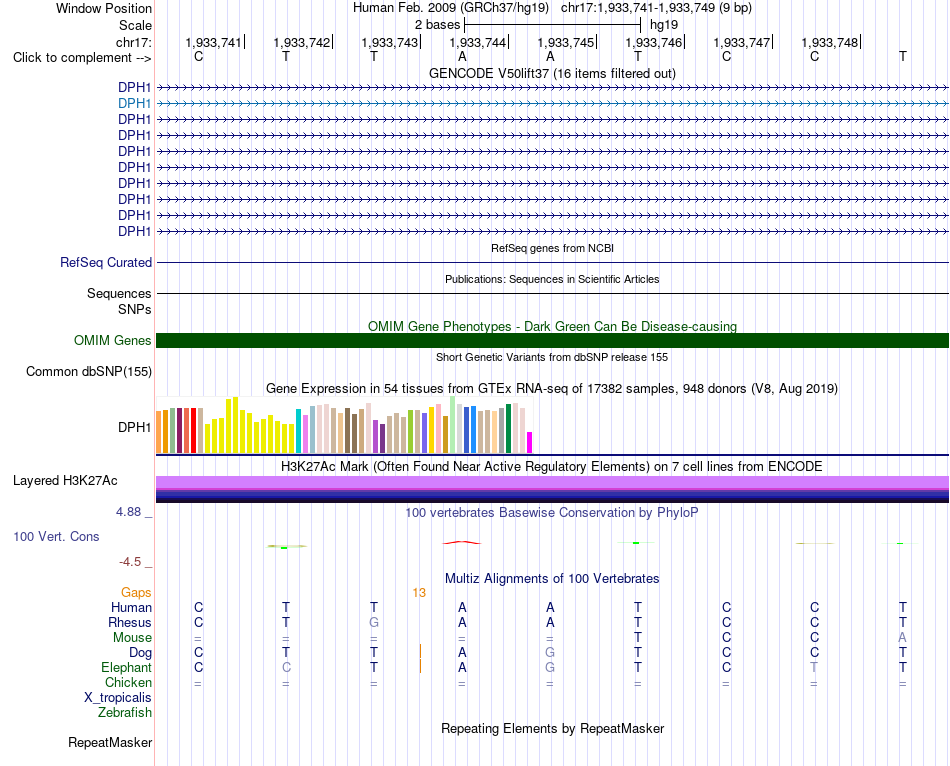This screenshot has width=950, height=766.
Task: Click the Scale label
Action: pos(135,25)
